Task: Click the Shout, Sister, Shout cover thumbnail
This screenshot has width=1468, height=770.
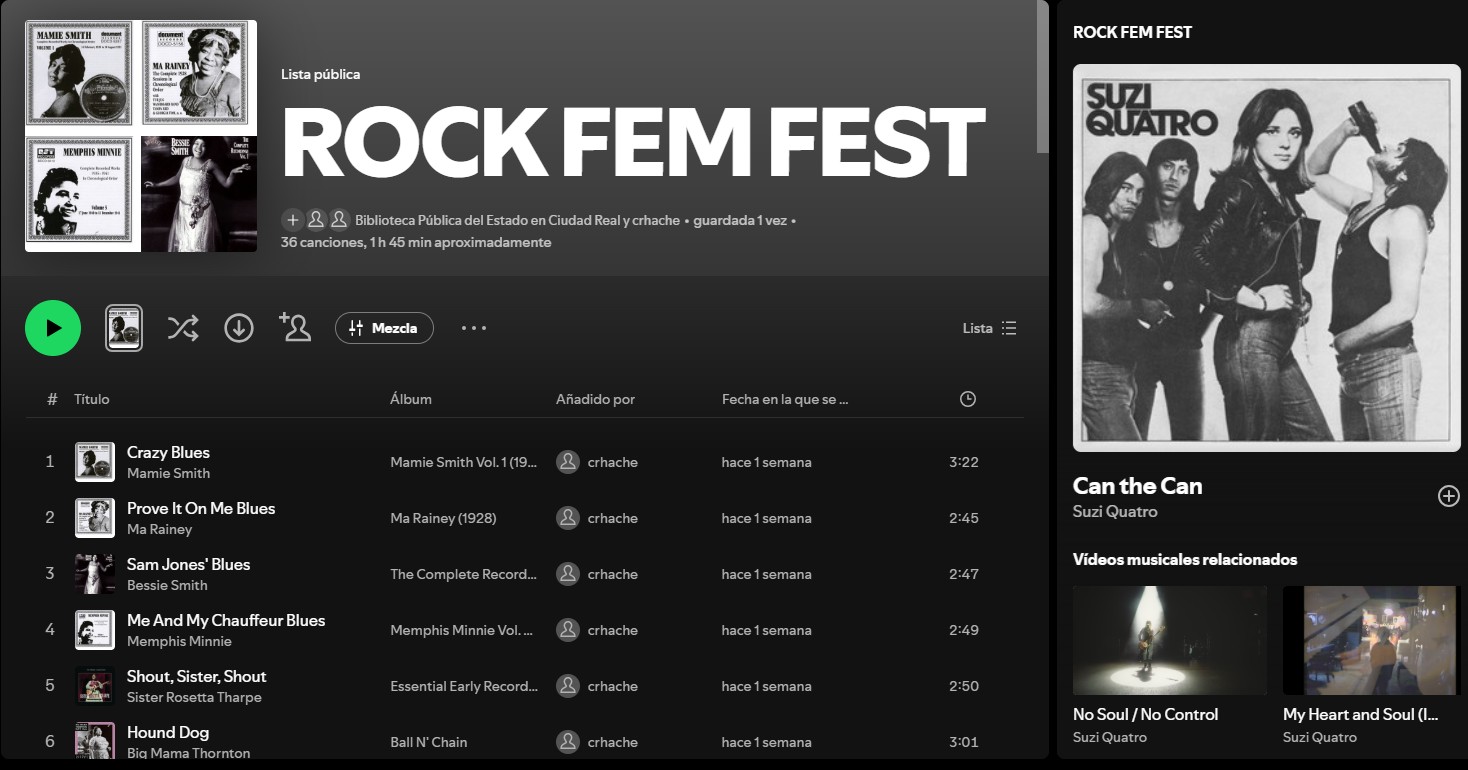Action: pos(95,686)
